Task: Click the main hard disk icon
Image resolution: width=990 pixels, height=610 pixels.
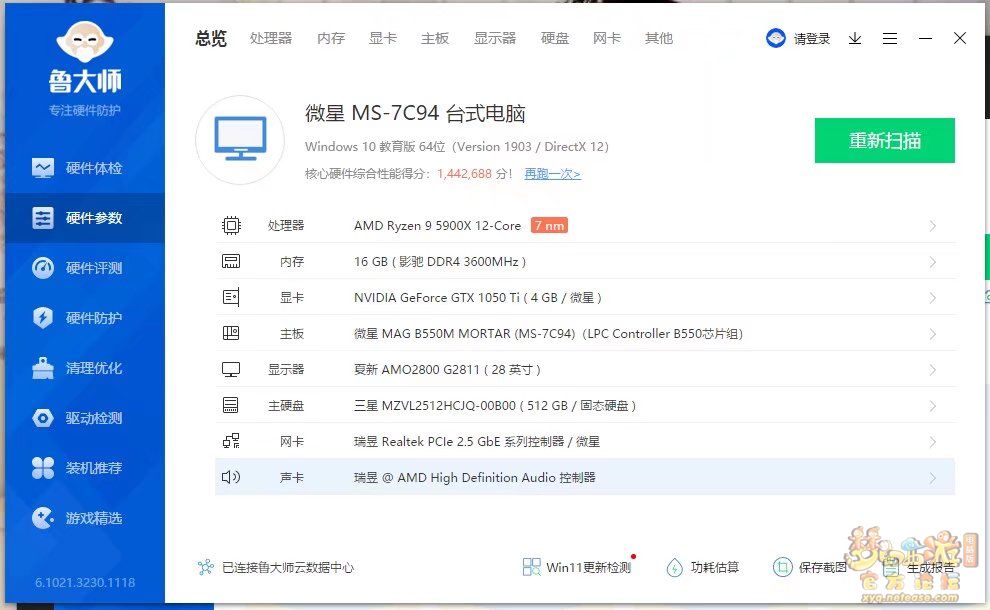Action: click(231, 405)
